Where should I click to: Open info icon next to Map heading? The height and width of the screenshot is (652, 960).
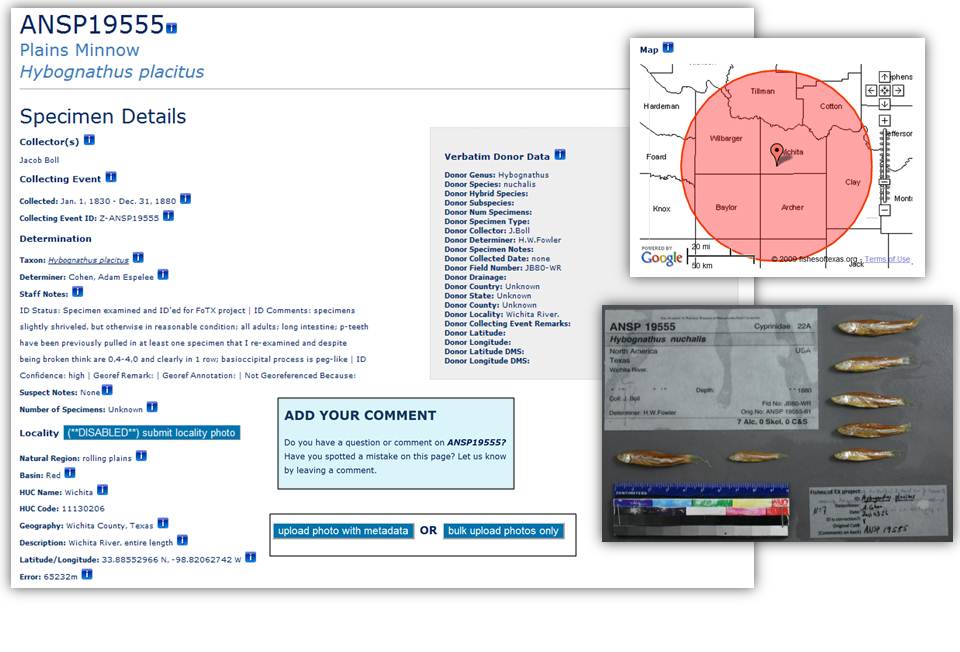[x=668, y=48]
